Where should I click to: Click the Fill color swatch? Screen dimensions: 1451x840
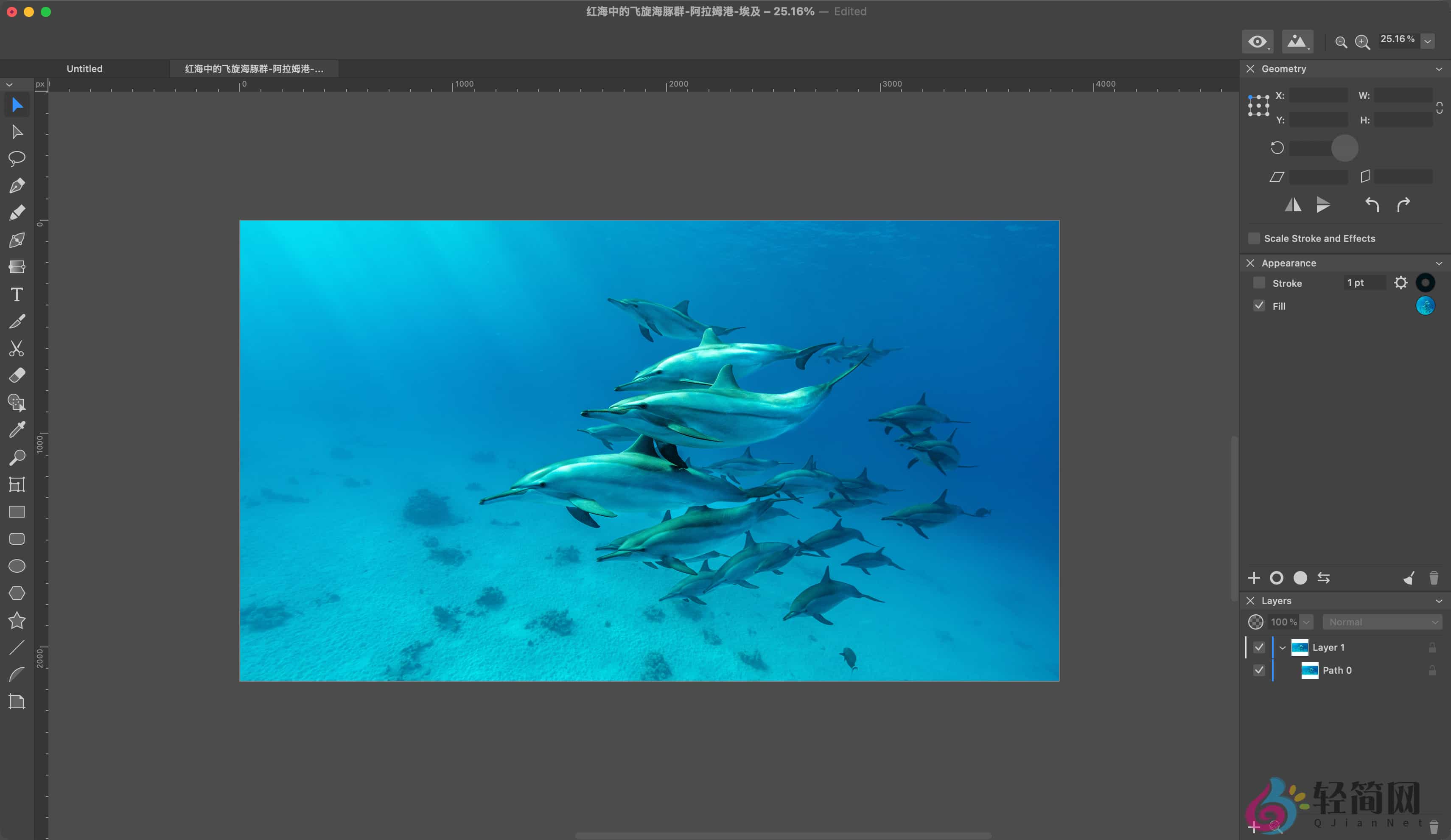(x=1425, y=306)
